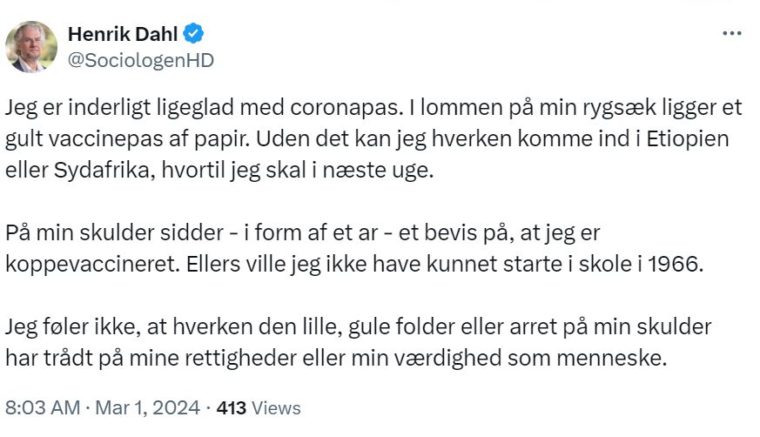
Task: Click the Henrik Dahl display name
Action: (122, 34)
